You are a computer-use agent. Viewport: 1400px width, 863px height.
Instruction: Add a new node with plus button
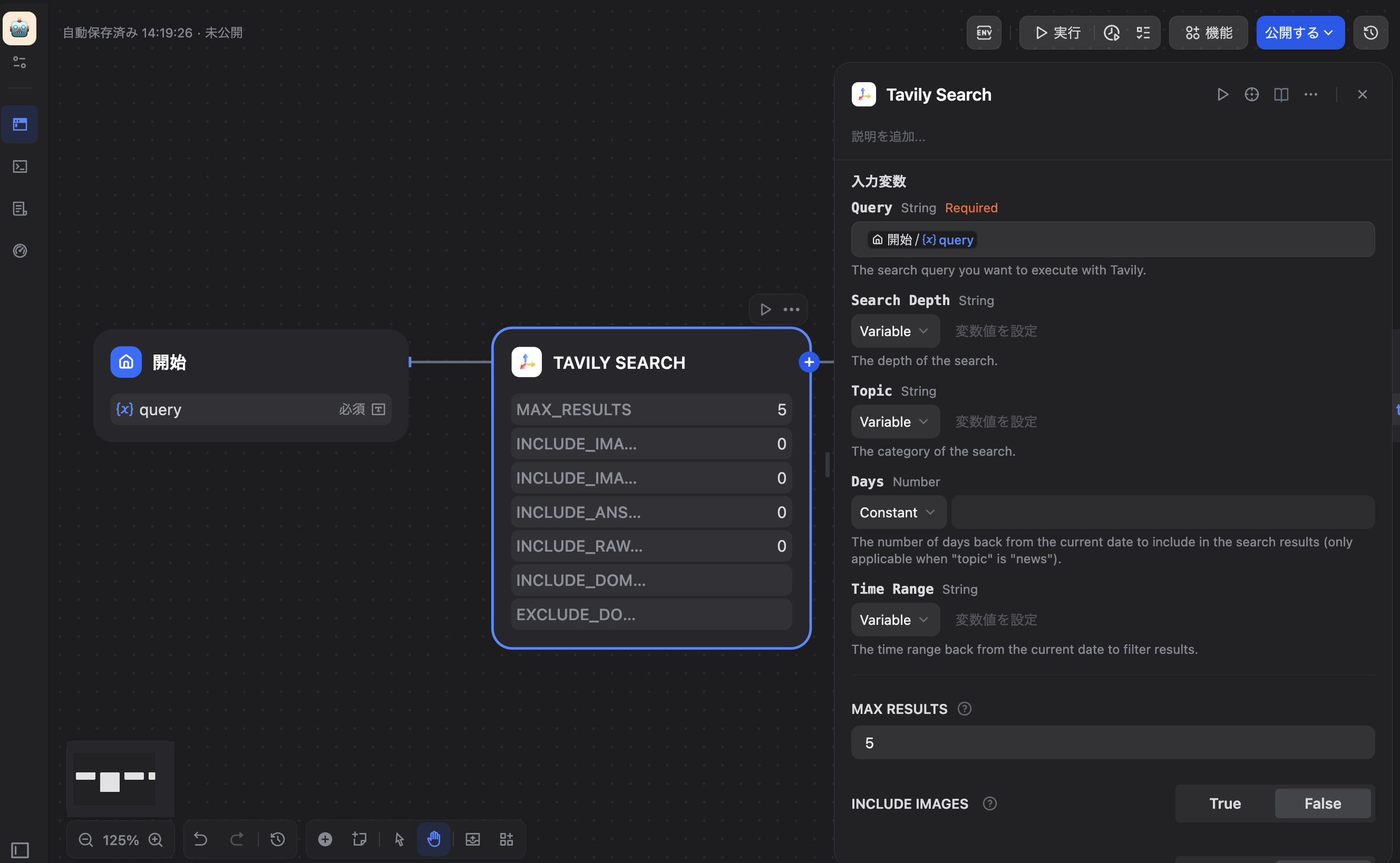(x=325, y=839)
